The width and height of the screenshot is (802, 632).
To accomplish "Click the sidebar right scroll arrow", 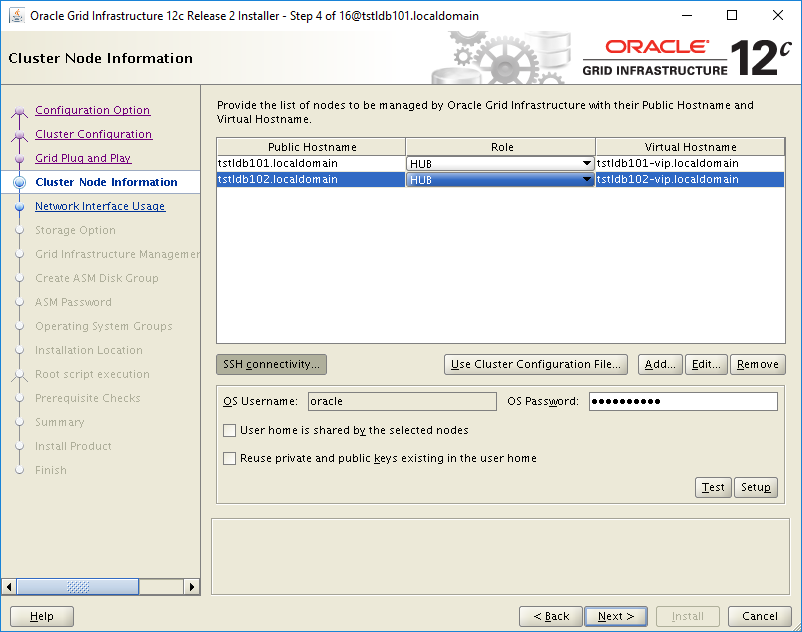I will coord(192,586).
